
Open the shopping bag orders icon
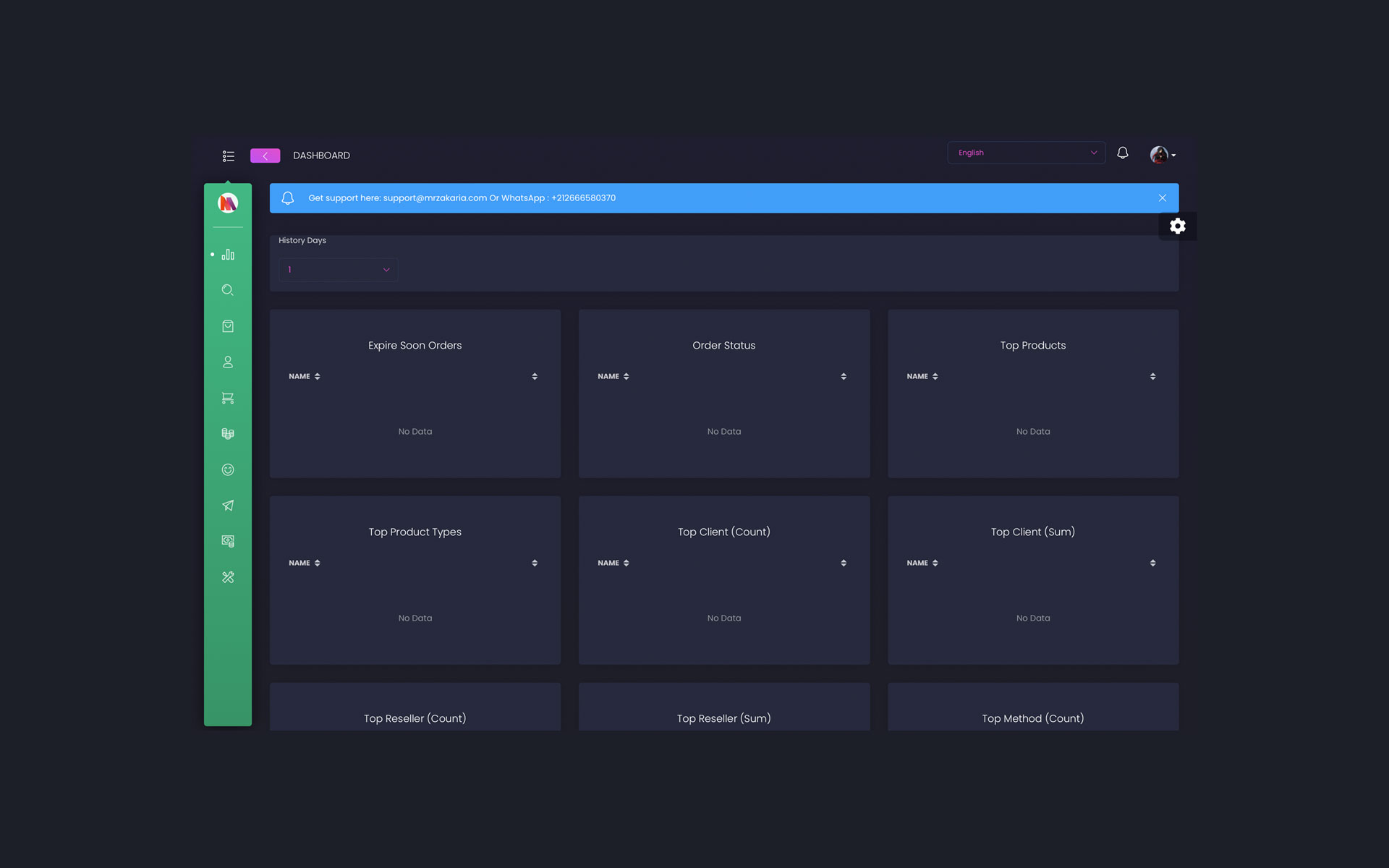click(x=228, y=325)
